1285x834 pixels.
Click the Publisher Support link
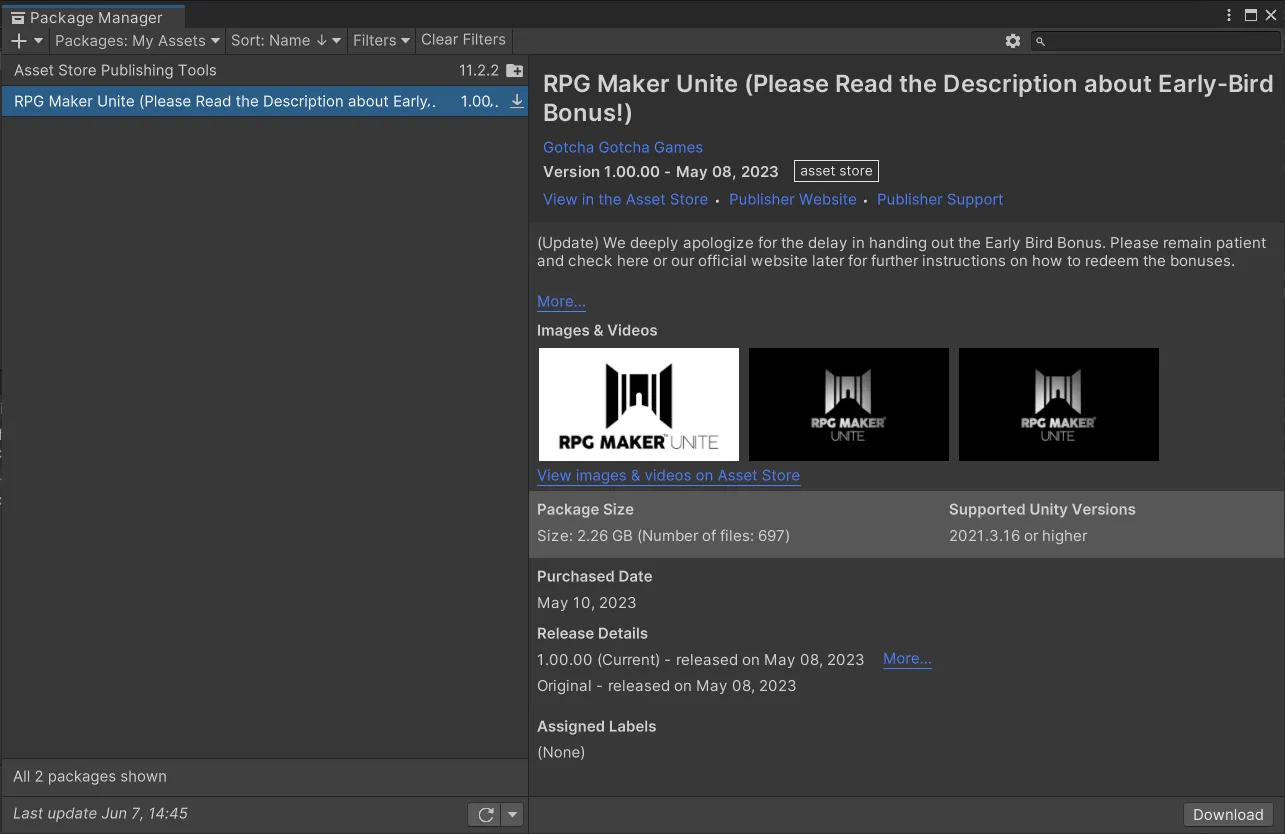tap(939, 199)
